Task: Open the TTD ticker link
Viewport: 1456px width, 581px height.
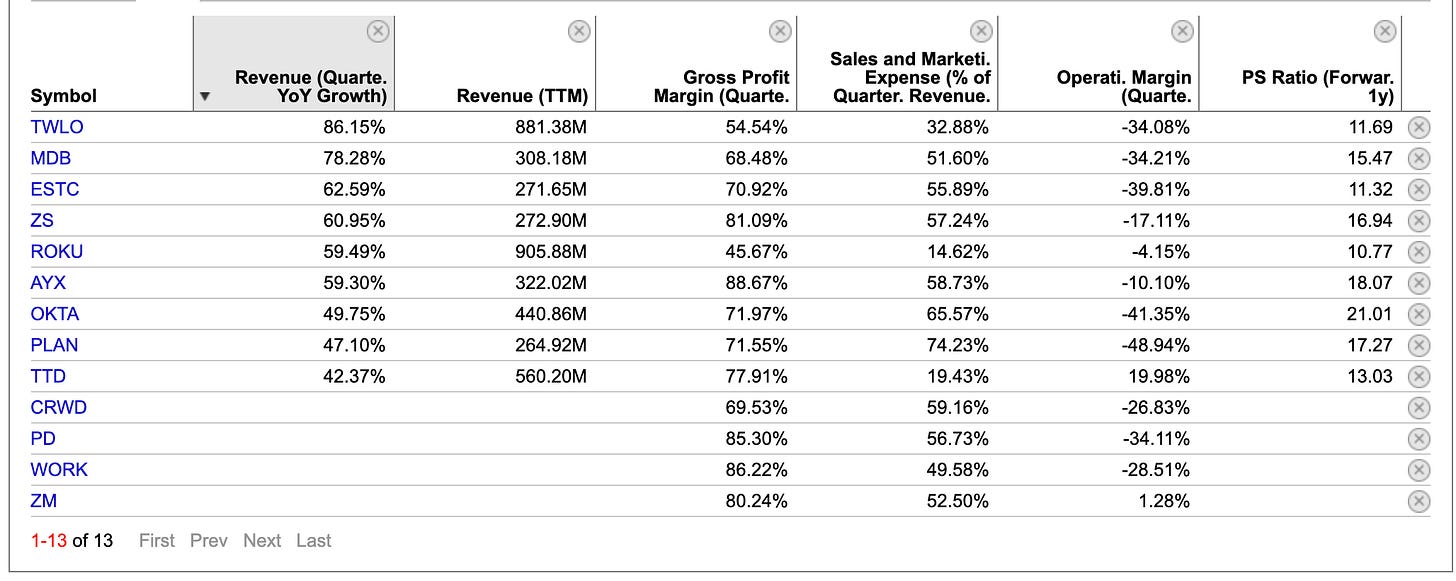Action: (x=48, y=376)
